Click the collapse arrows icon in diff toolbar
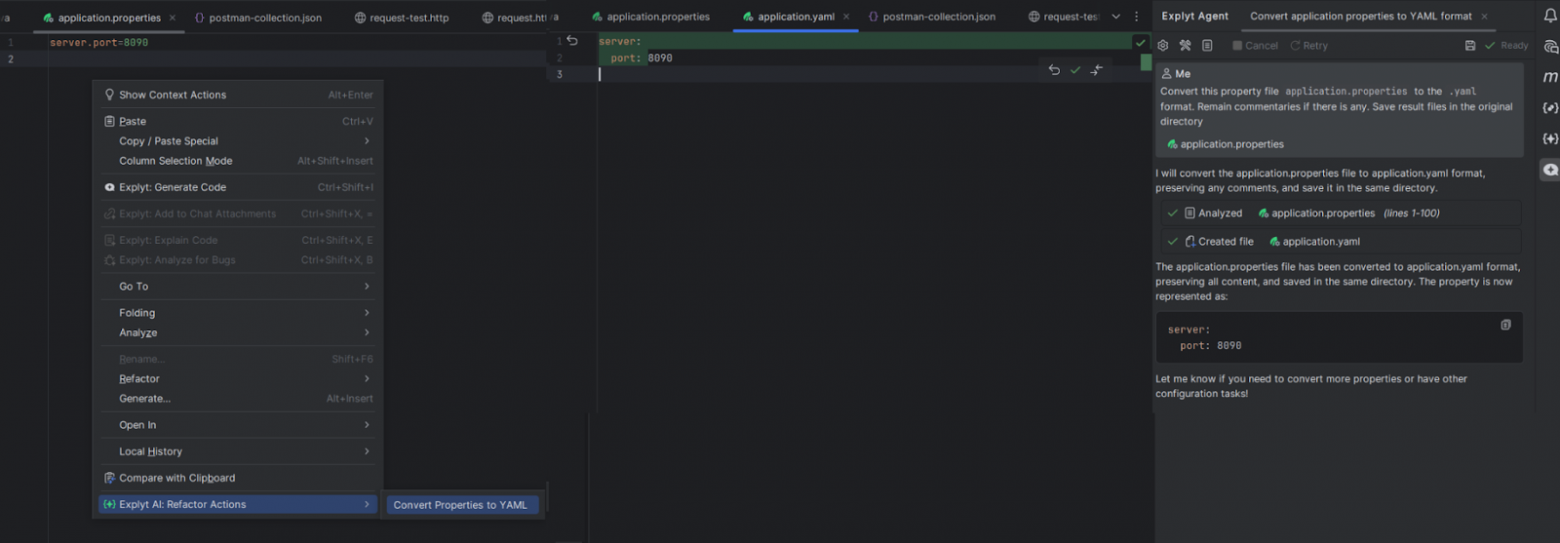This screenshot has height=543, width=1560. [1097, 70]
